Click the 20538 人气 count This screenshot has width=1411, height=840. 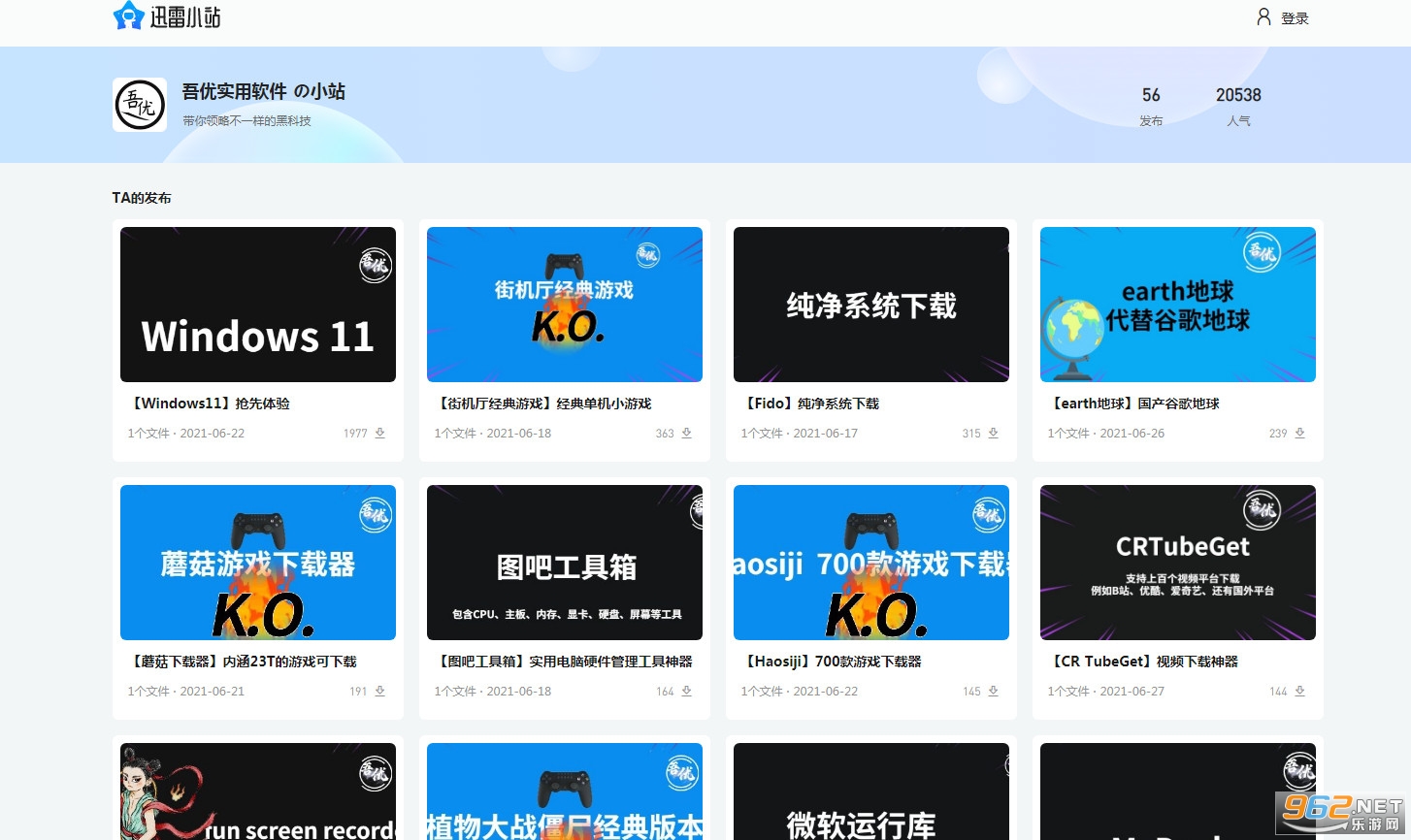pyautogui.click(x=1238, y=106)
